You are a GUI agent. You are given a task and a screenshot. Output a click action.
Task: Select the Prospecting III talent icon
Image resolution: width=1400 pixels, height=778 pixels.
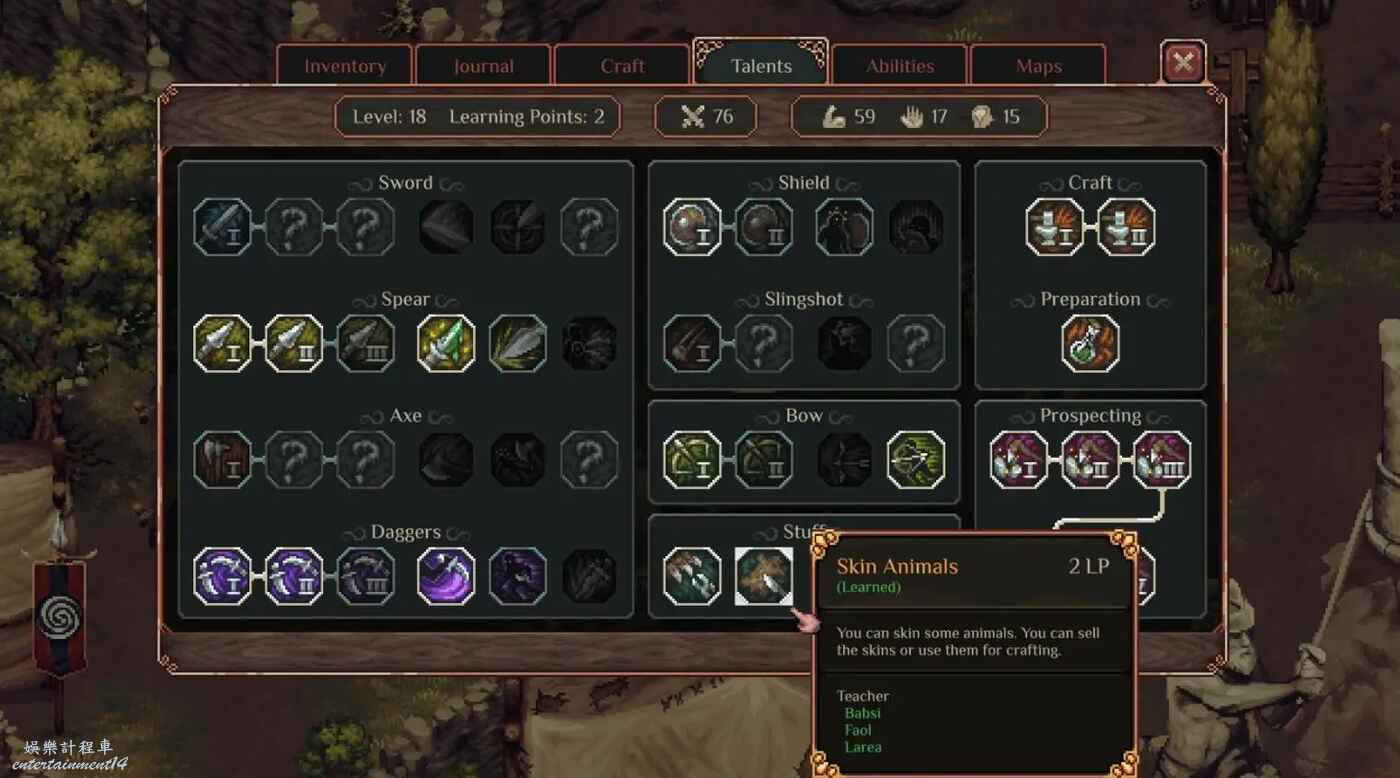coord(1162,460)
